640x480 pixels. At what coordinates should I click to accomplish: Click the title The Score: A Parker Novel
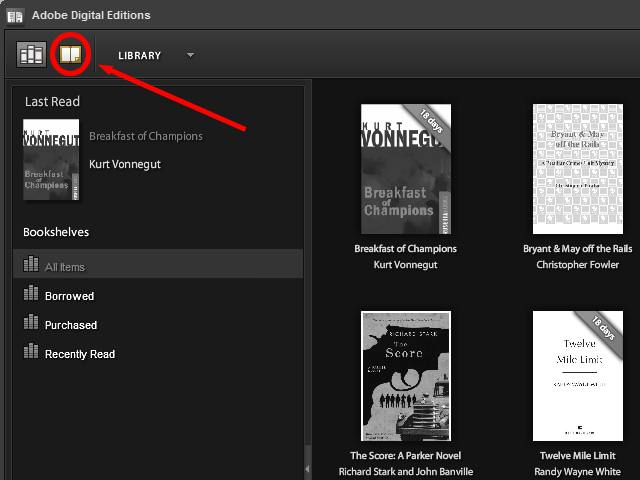405,456
